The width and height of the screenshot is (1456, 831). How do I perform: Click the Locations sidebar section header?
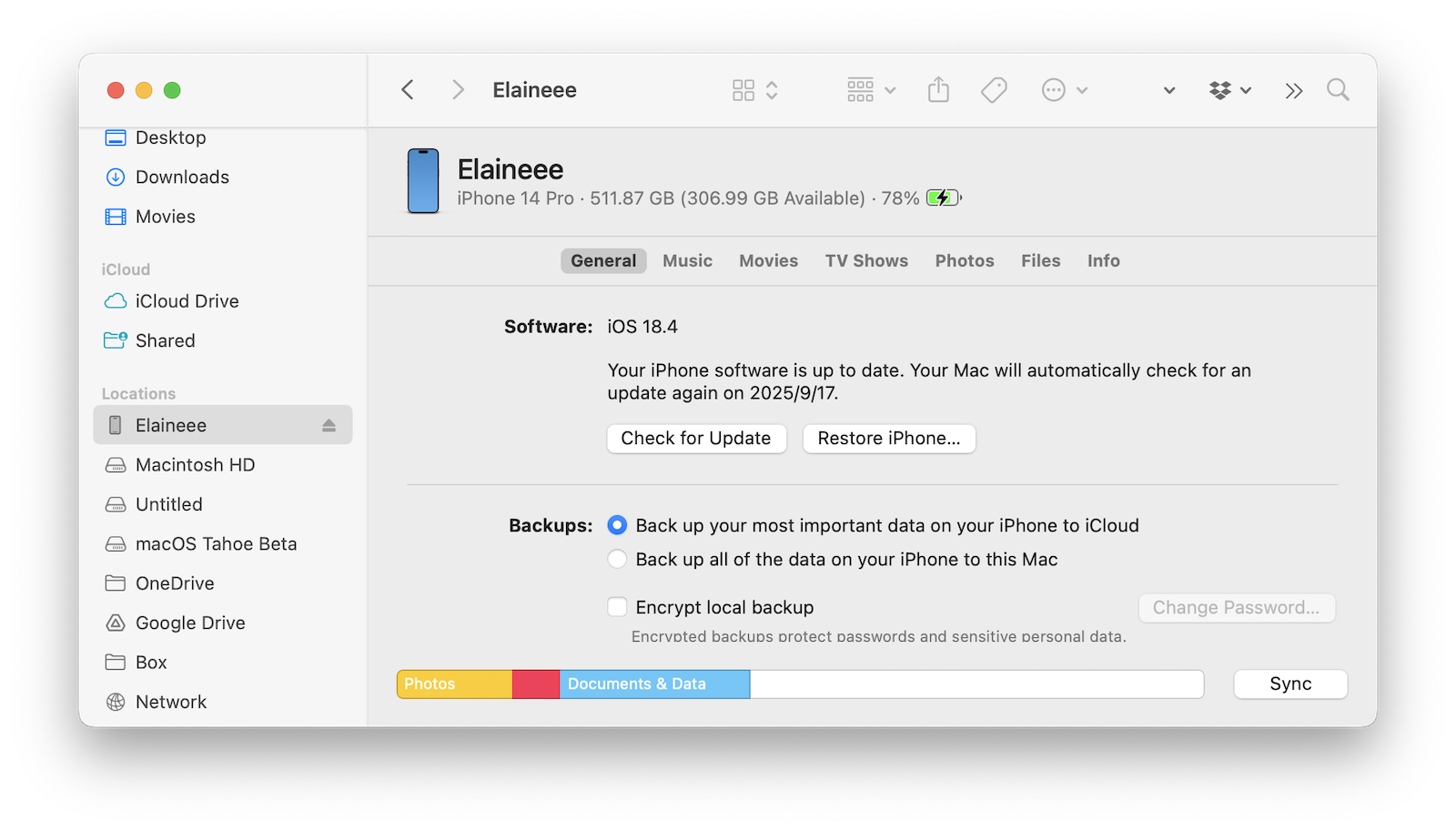[x=138, y=394]
